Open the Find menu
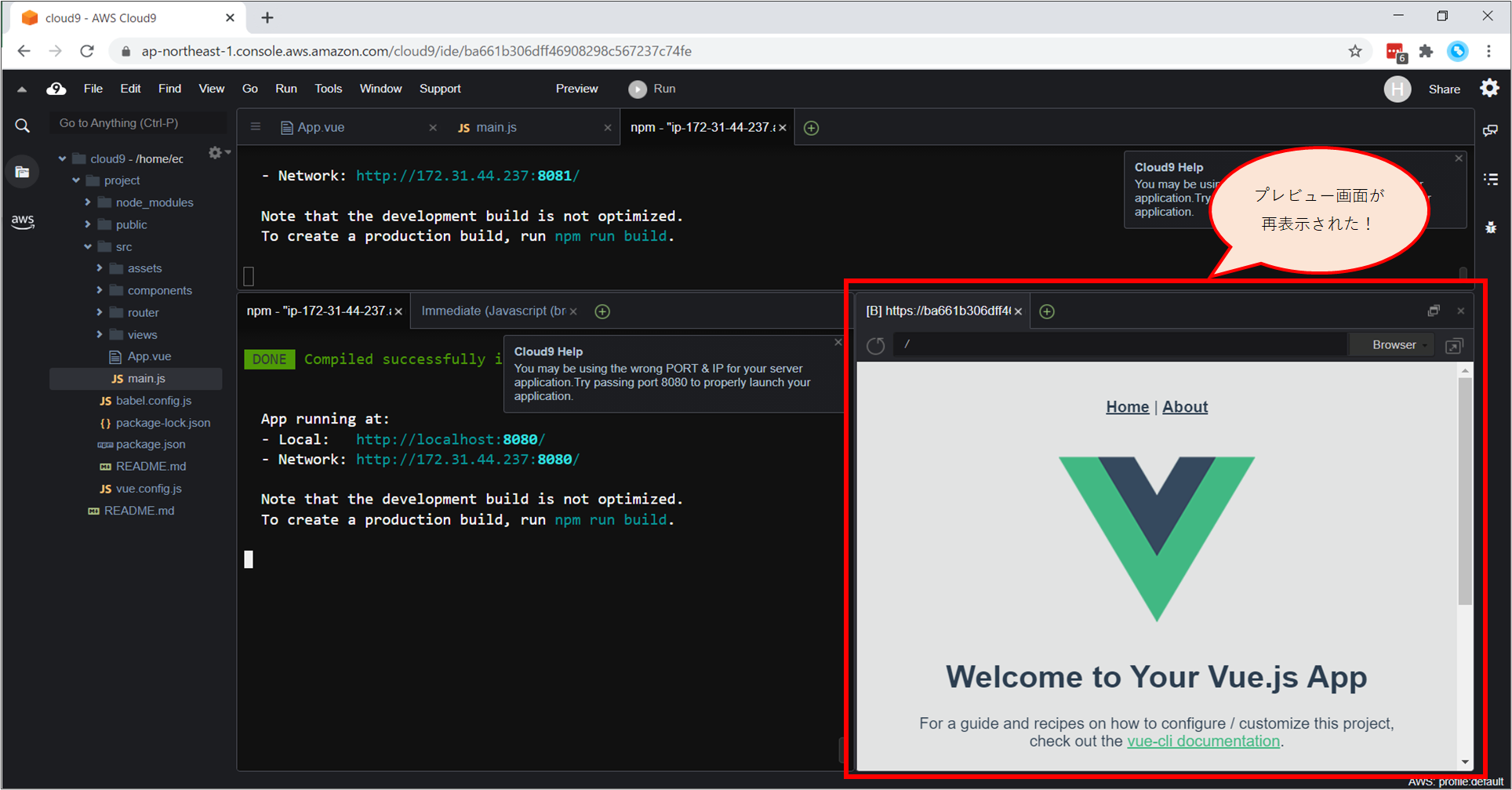 (169, 89)
